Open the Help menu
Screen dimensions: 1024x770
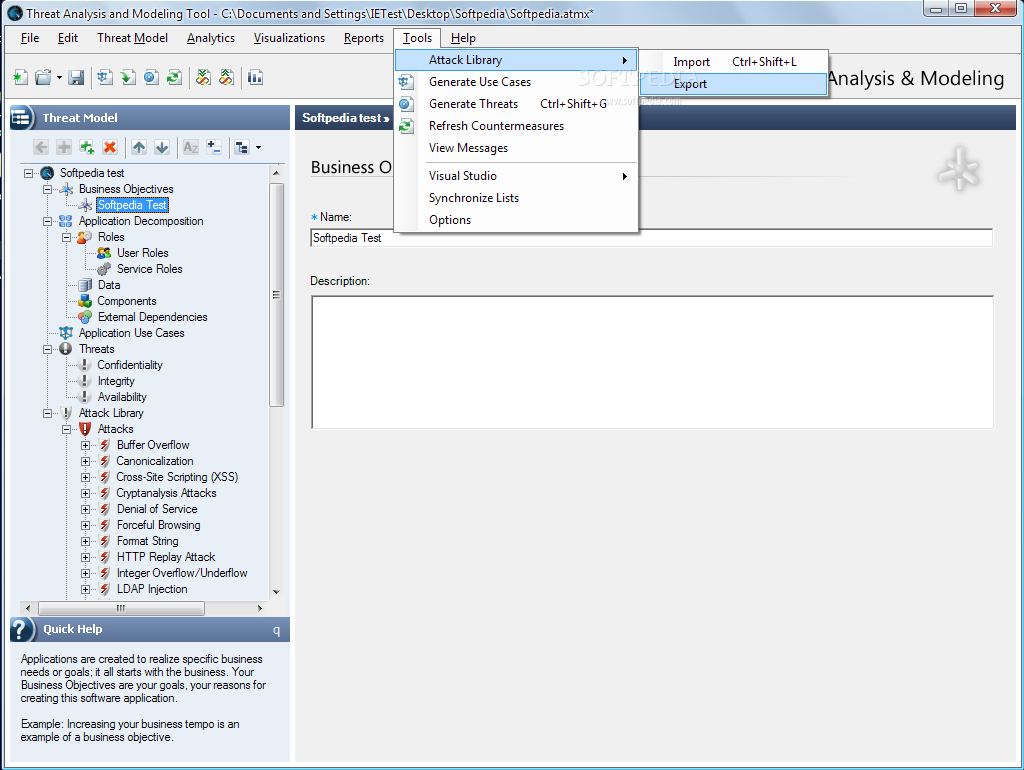click(x=463, y=38)
